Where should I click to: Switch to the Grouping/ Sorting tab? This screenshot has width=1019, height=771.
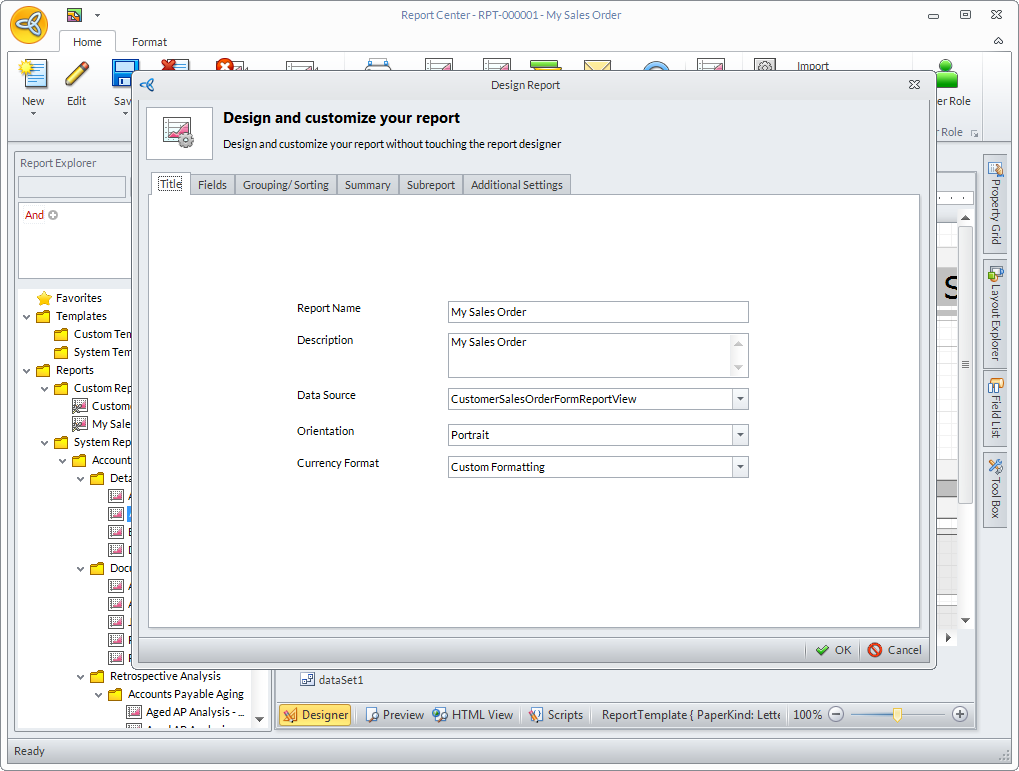coord(285,185)
